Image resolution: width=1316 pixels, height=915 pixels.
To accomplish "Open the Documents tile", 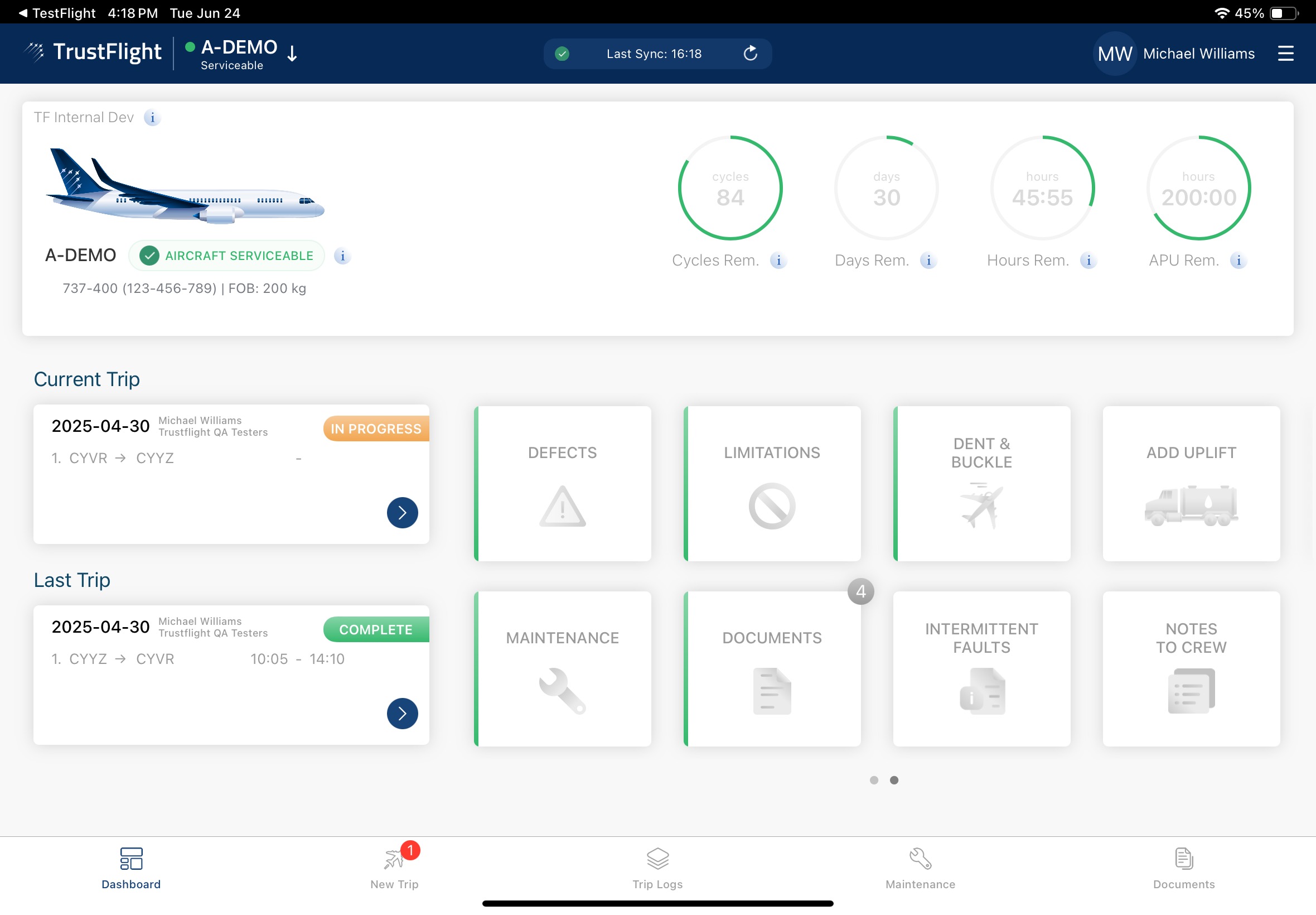I will (x=772, y=668).
